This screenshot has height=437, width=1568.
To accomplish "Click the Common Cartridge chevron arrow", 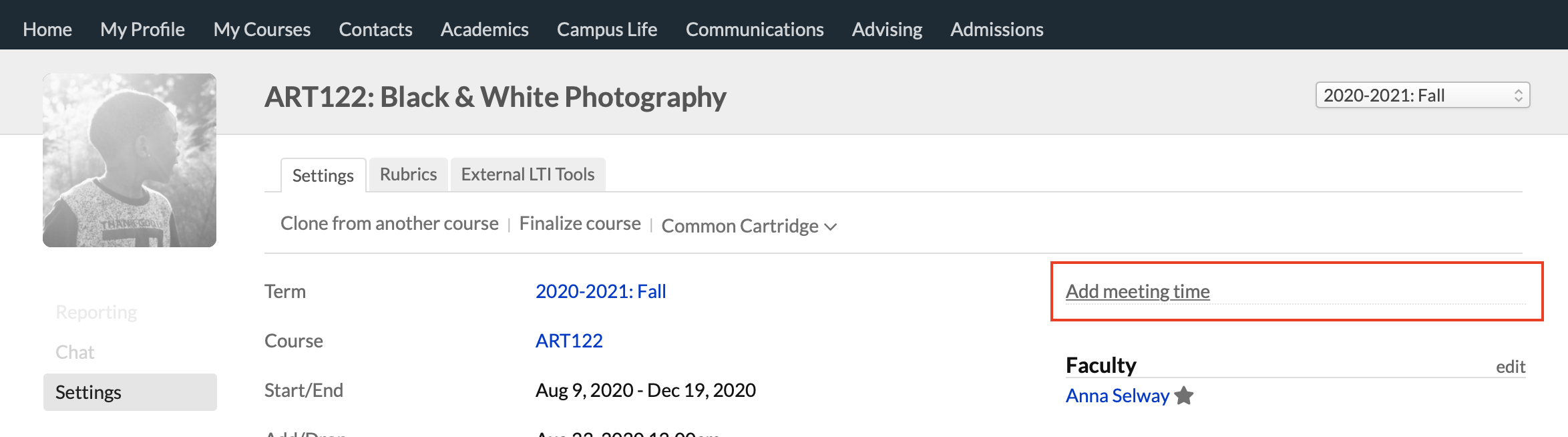I will [x=831, y=227].
